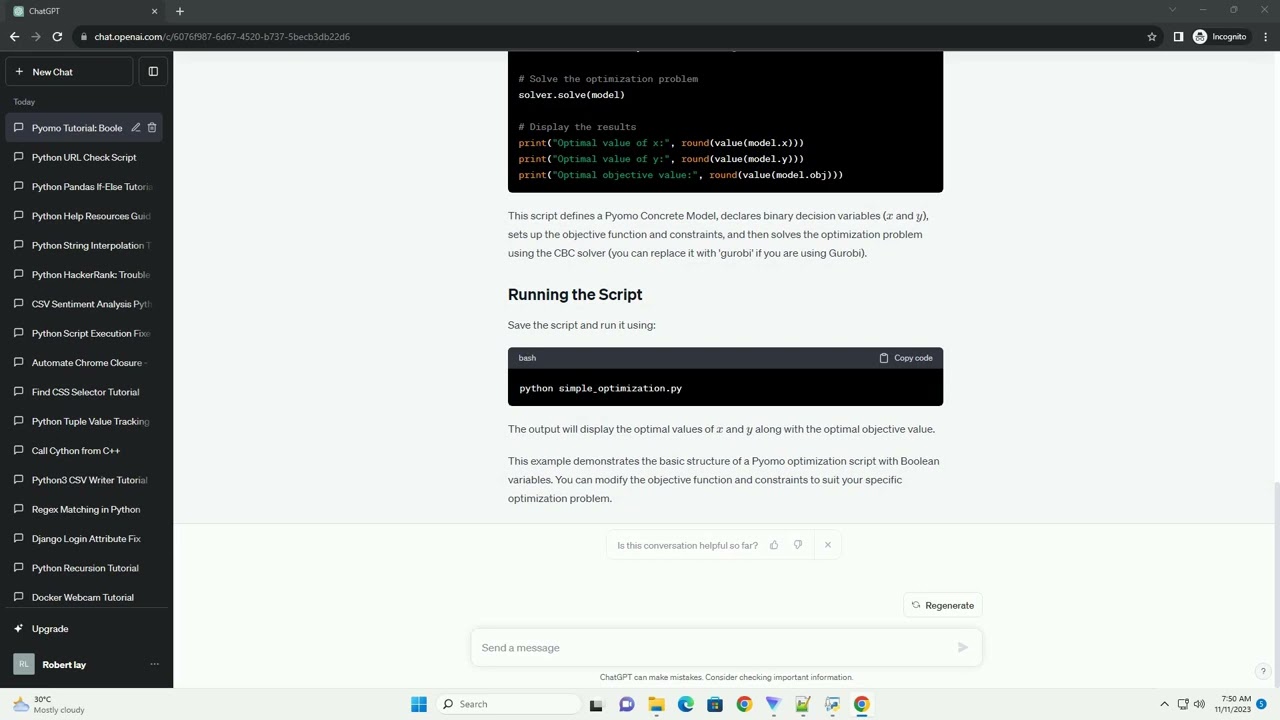1280x720 pixels.
Task: Click the Incognito profile indicator
Action: pos(1220,37)
